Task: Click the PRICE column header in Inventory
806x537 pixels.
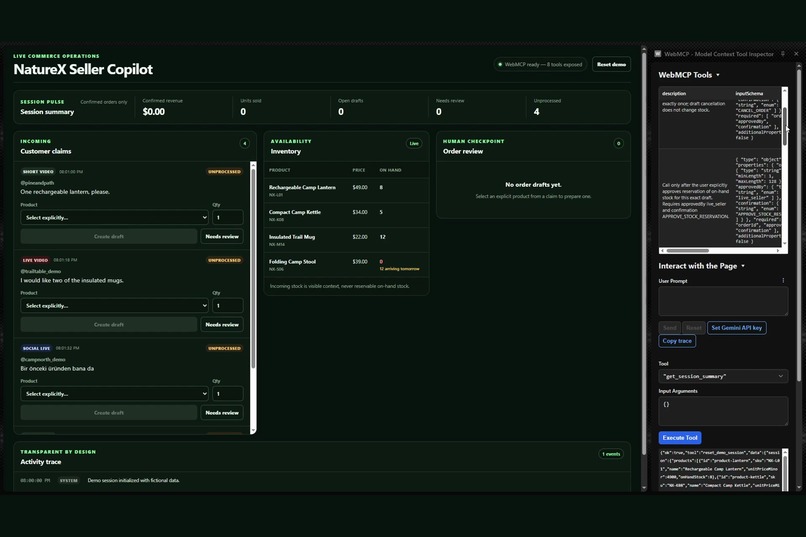Action: [359, 170]
